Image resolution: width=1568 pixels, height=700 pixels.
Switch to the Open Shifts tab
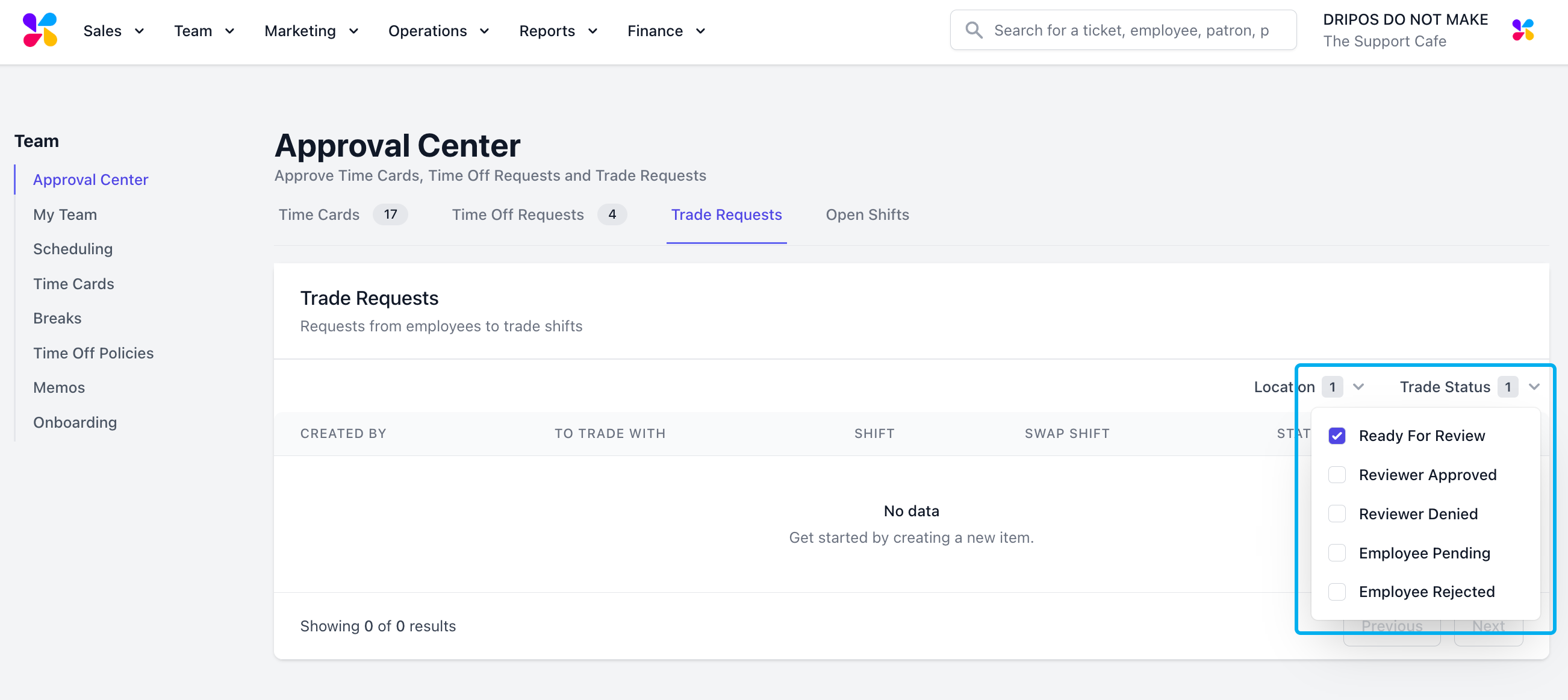pyautogui.click(x=866, y=215)
